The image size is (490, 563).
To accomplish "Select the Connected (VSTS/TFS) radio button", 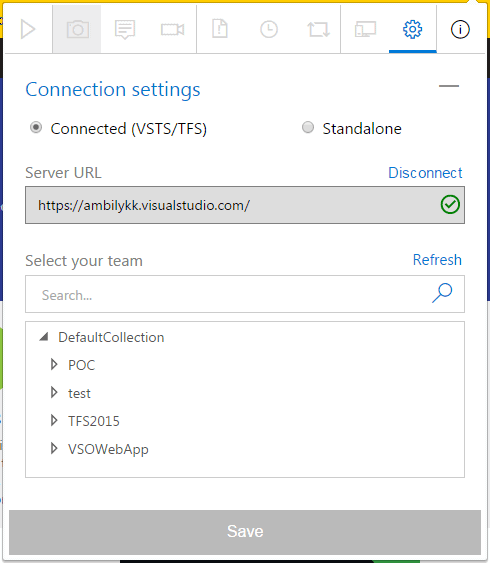I will pyautogui.click(x=36, y=127).
